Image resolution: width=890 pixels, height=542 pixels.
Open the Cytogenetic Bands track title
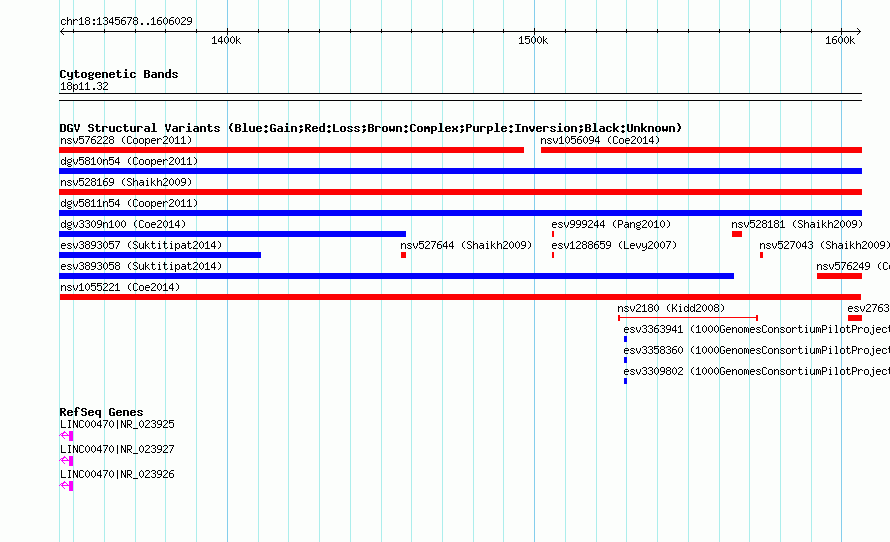[x=119, y=74]
